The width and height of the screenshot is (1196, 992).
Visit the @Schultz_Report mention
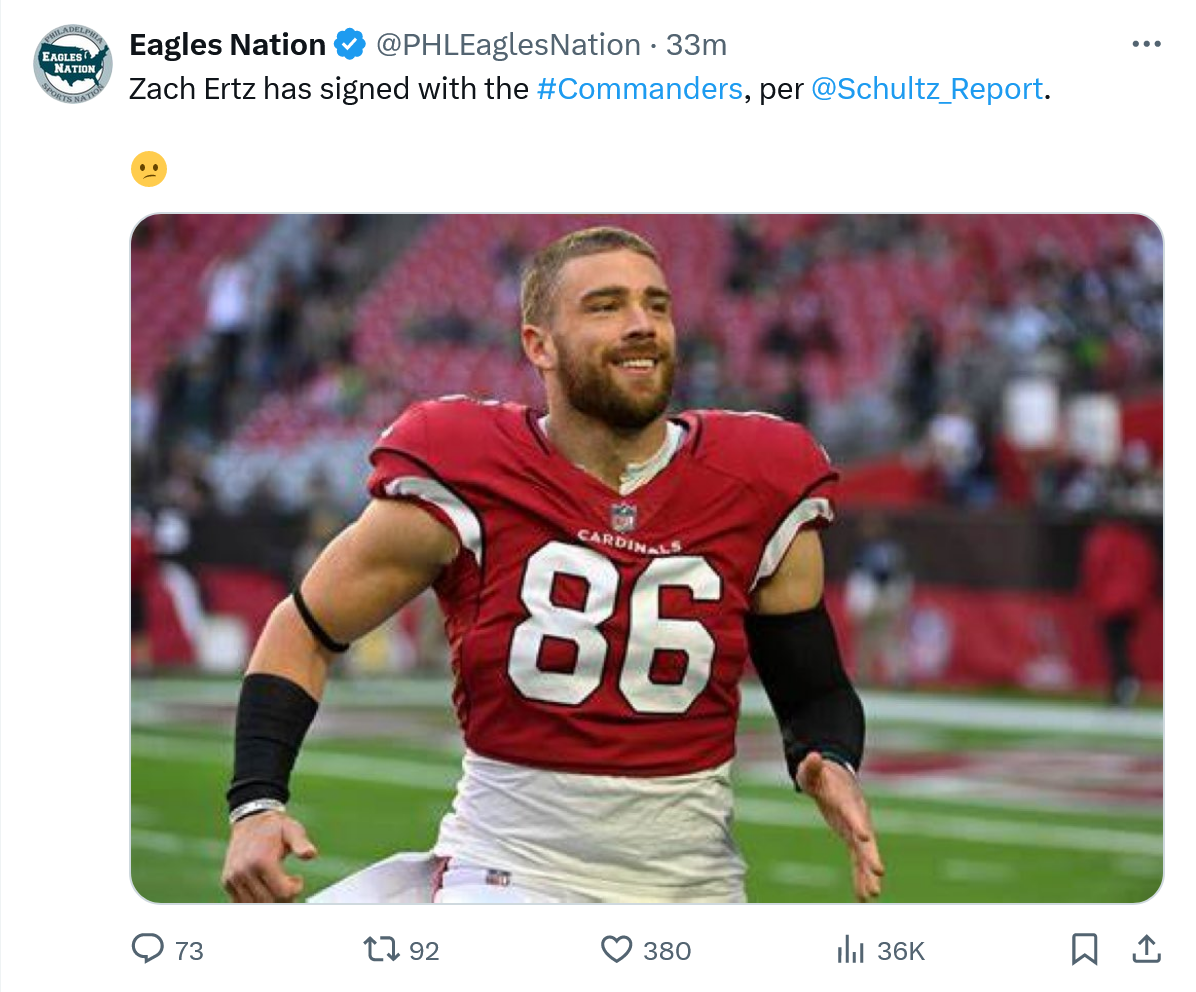tap(927, 89)
